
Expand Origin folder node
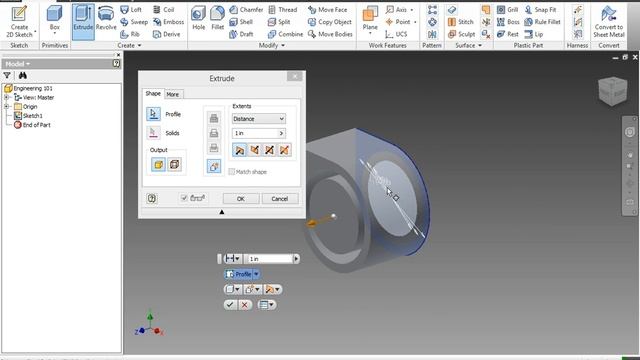tap(7, 107)
